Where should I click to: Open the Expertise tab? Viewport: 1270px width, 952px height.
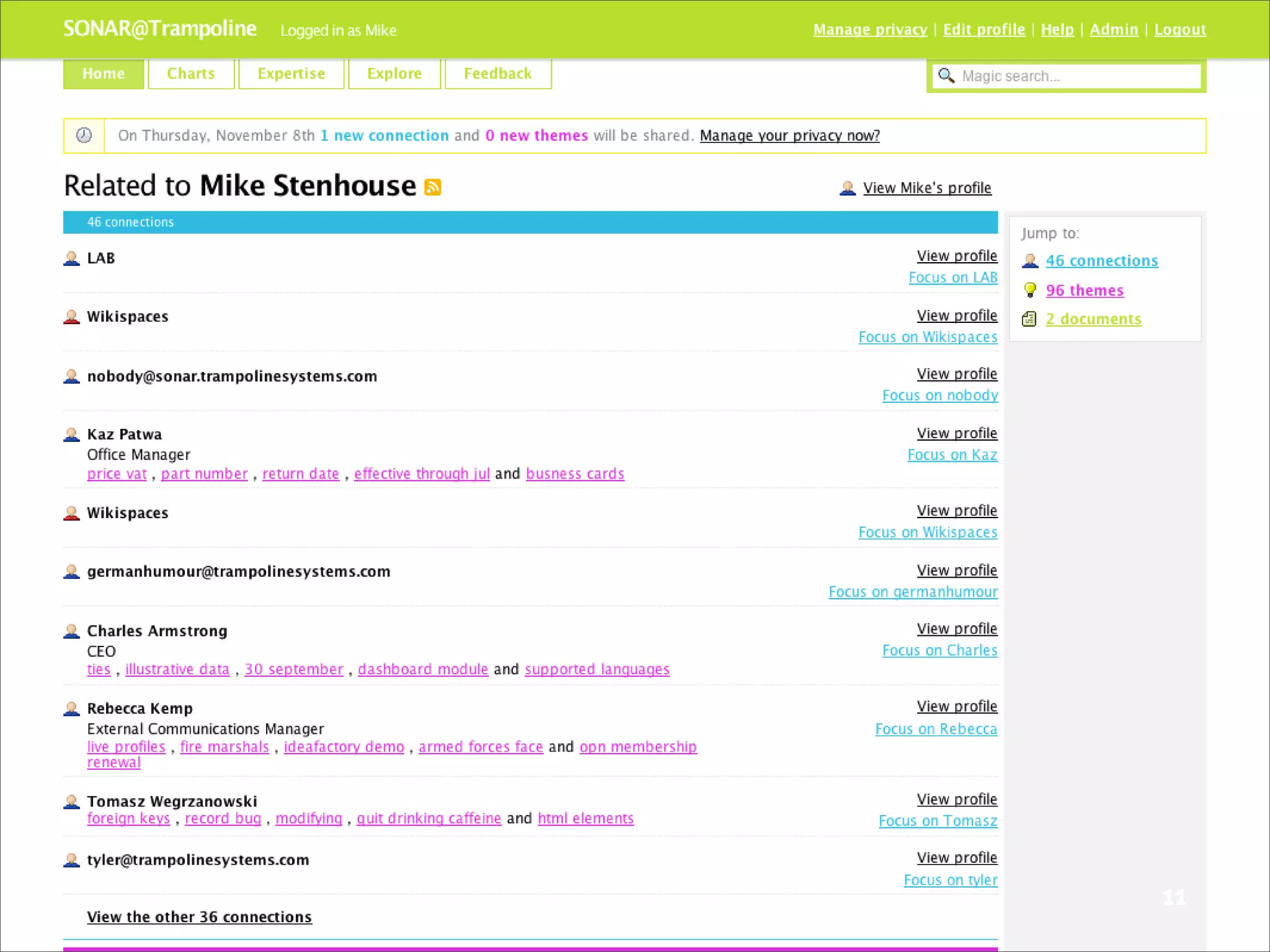(291, 74)
